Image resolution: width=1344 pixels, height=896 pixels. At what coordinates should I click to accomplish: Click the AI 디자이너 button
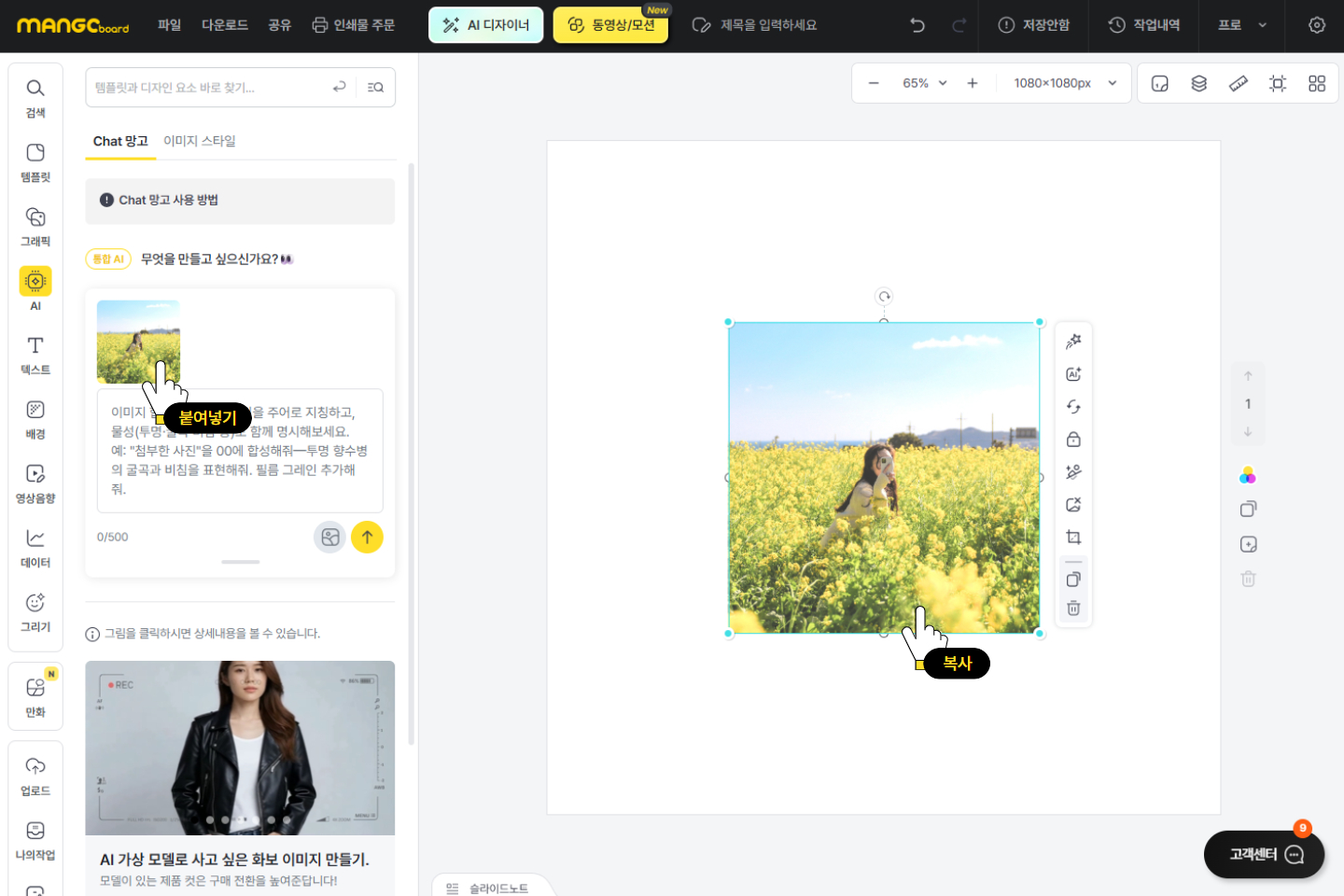coord(485,25)
